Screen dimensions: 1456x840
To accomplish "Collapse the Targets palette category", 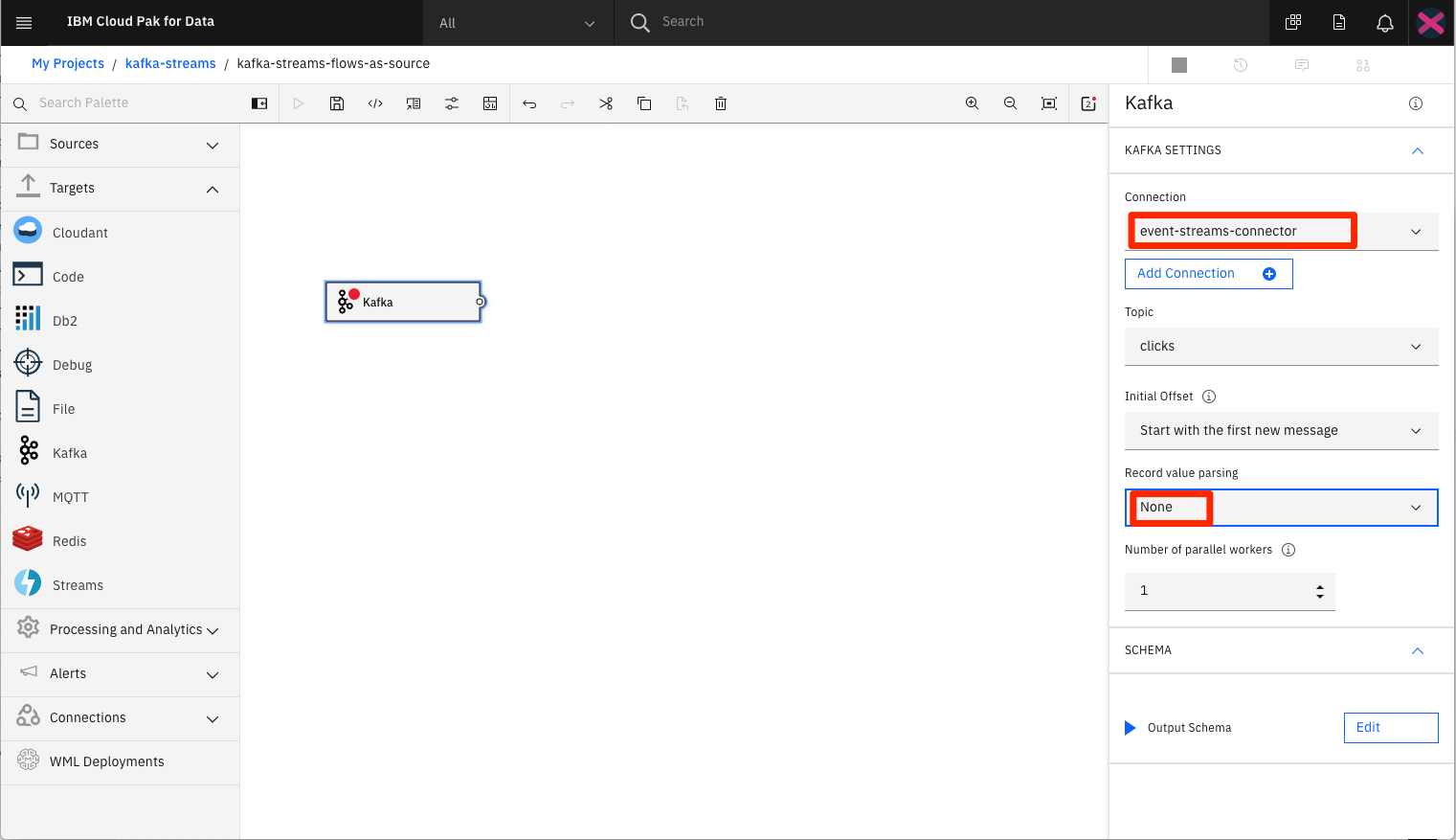I will (121, 188).
